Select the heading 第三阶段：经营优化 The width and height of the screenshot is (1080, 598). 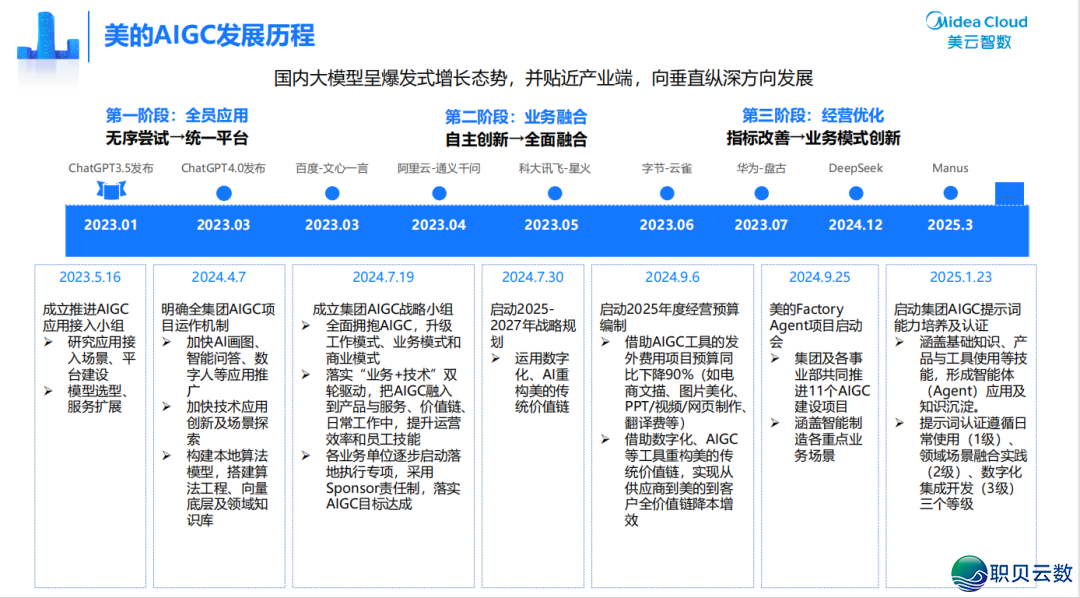pos(813,116)
